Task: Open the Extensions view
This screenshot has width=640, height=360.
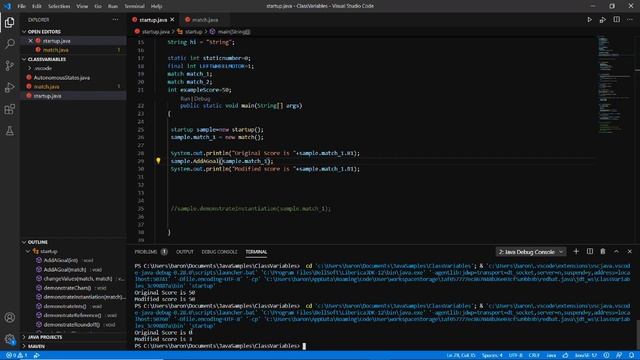Action: (x=9, y=109)
